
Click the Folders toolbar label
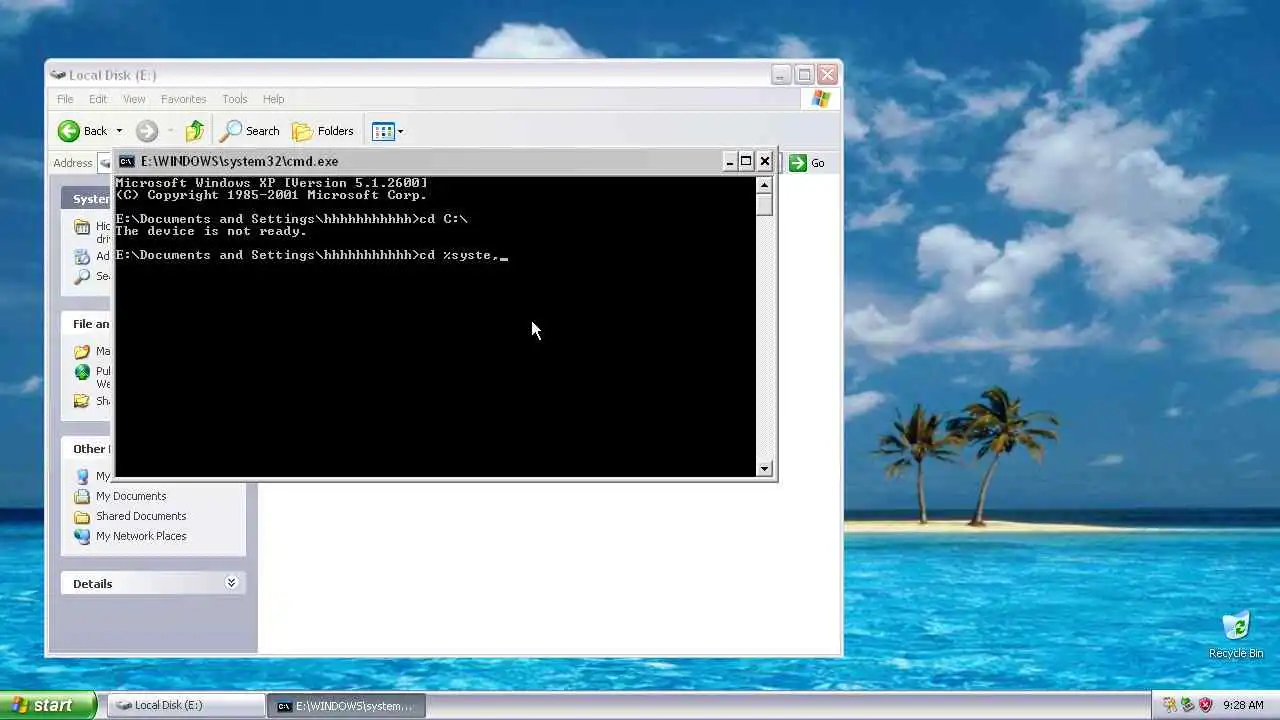tap(335, 131)
